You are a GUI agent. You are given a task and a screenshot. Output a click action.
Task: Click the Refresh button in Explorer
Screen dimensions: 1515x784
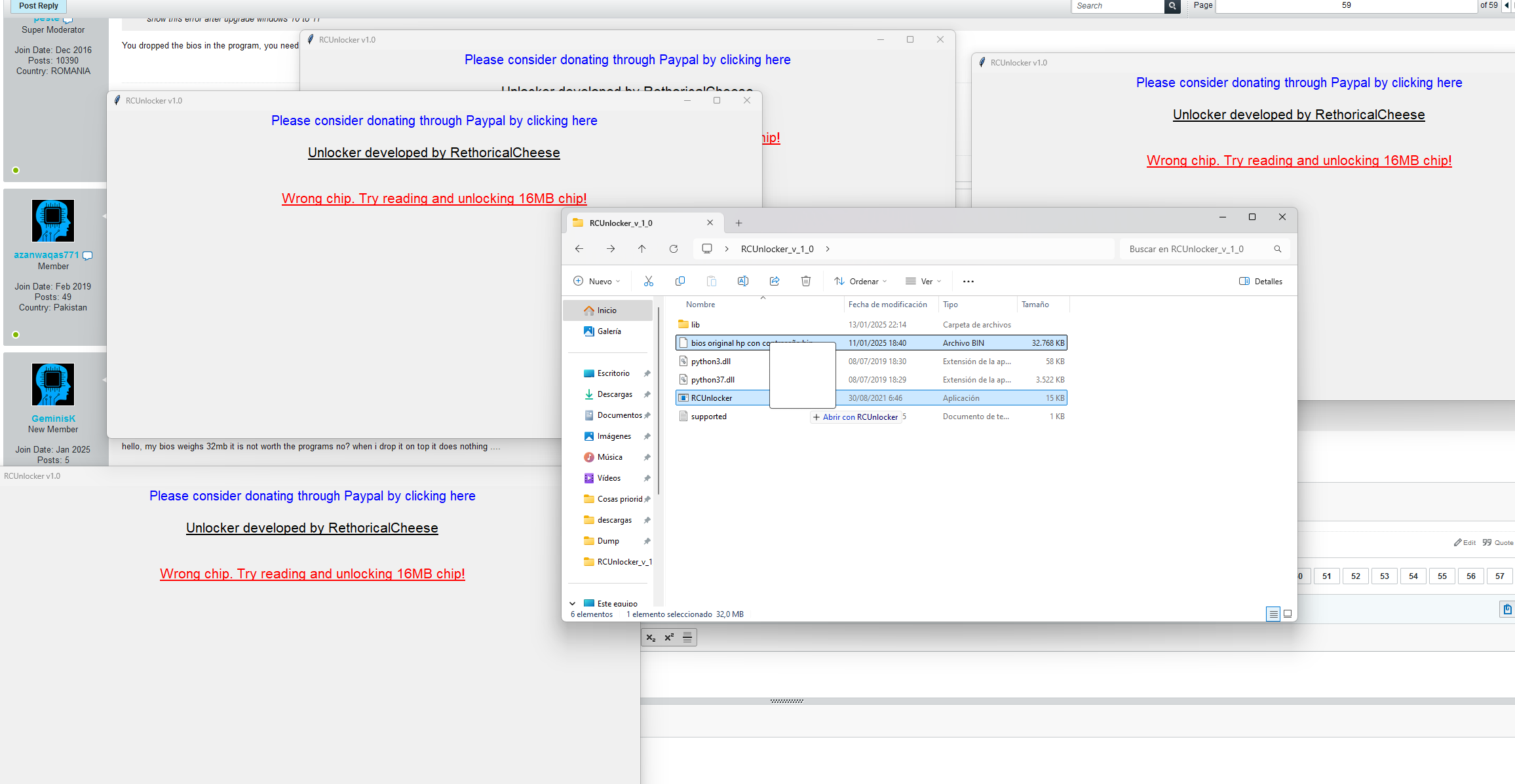pos(673,249)
